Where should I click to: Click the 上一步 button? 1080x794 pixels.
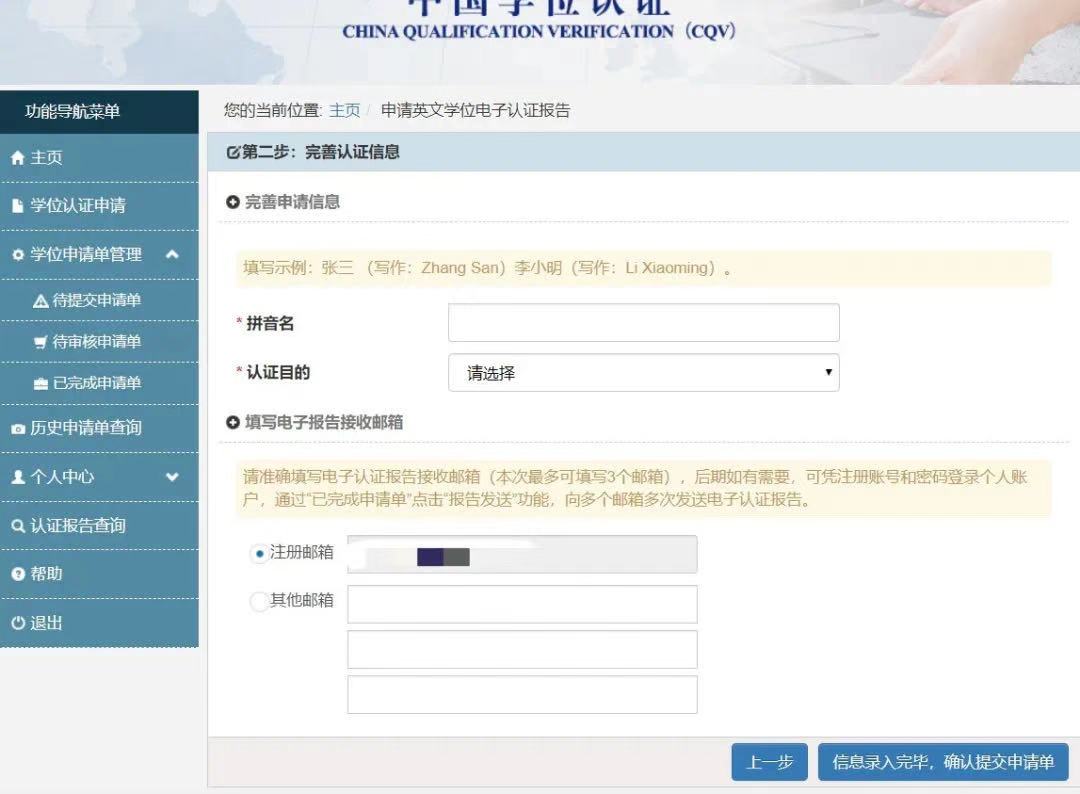(x=769, y=762)
